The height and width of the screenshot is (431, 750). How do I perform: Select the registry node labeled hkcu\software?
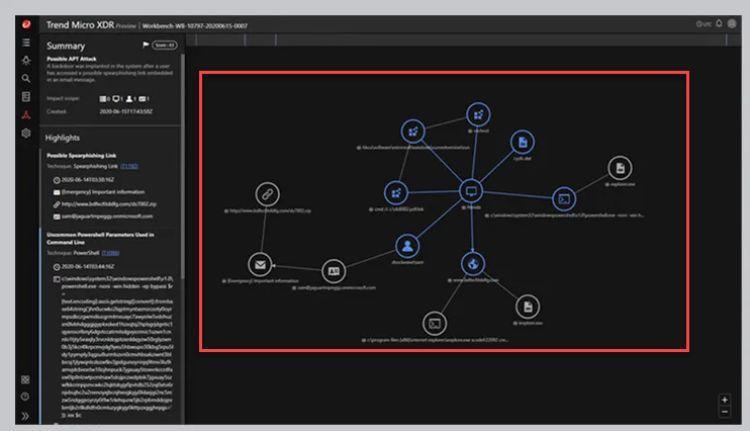coord(413,131)
